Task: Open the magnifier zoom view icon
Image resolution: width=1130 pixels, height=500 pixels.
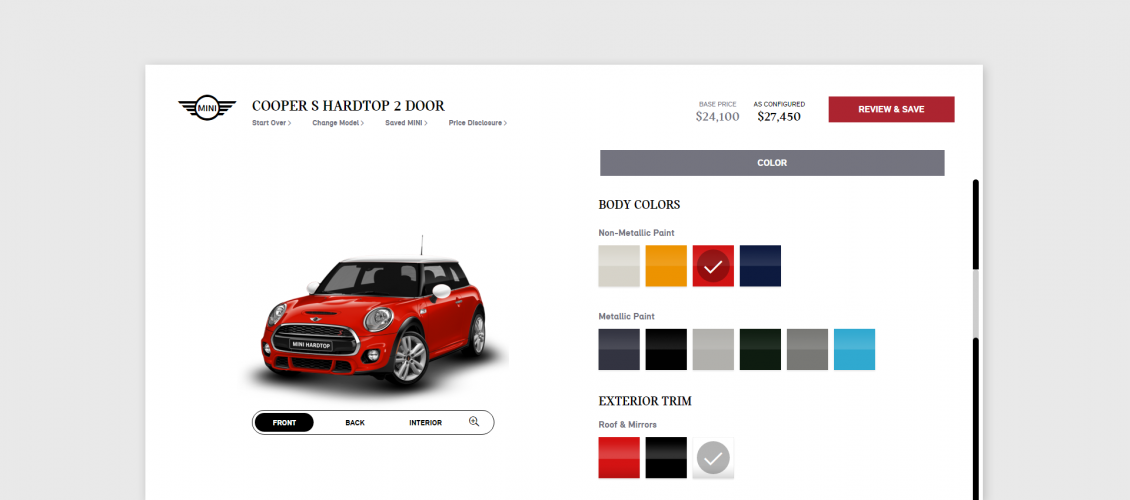Action: 473,422
